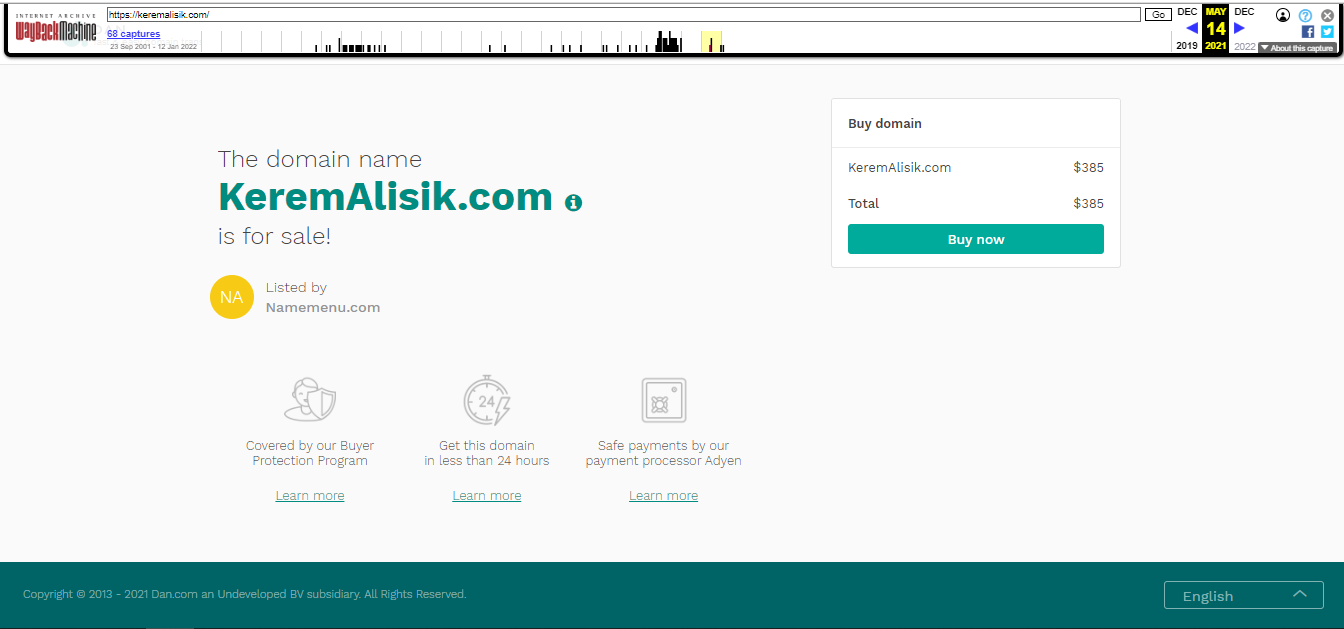Viewport: 1344px width, 629px height.
Task: Click the Wayback URL input field
Action: tap(624, 14)
